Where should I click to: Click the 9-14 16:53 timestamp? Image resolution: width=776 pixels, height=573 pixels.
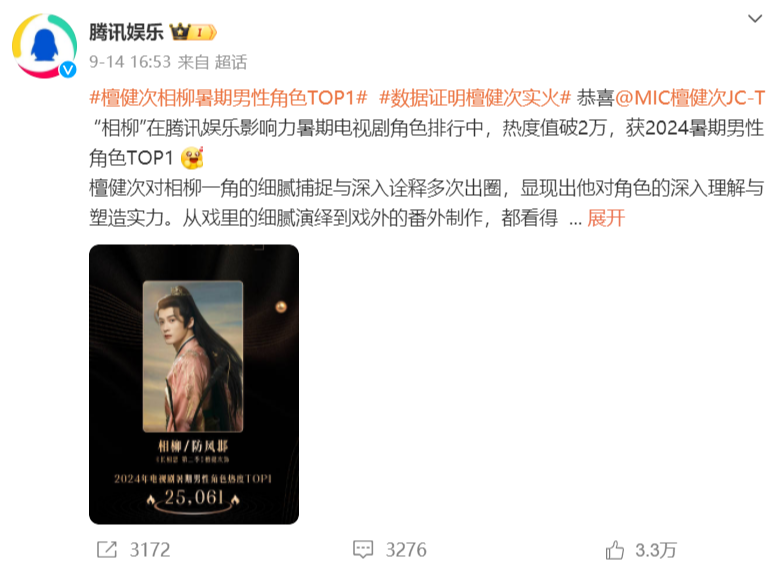coord(130,62)
